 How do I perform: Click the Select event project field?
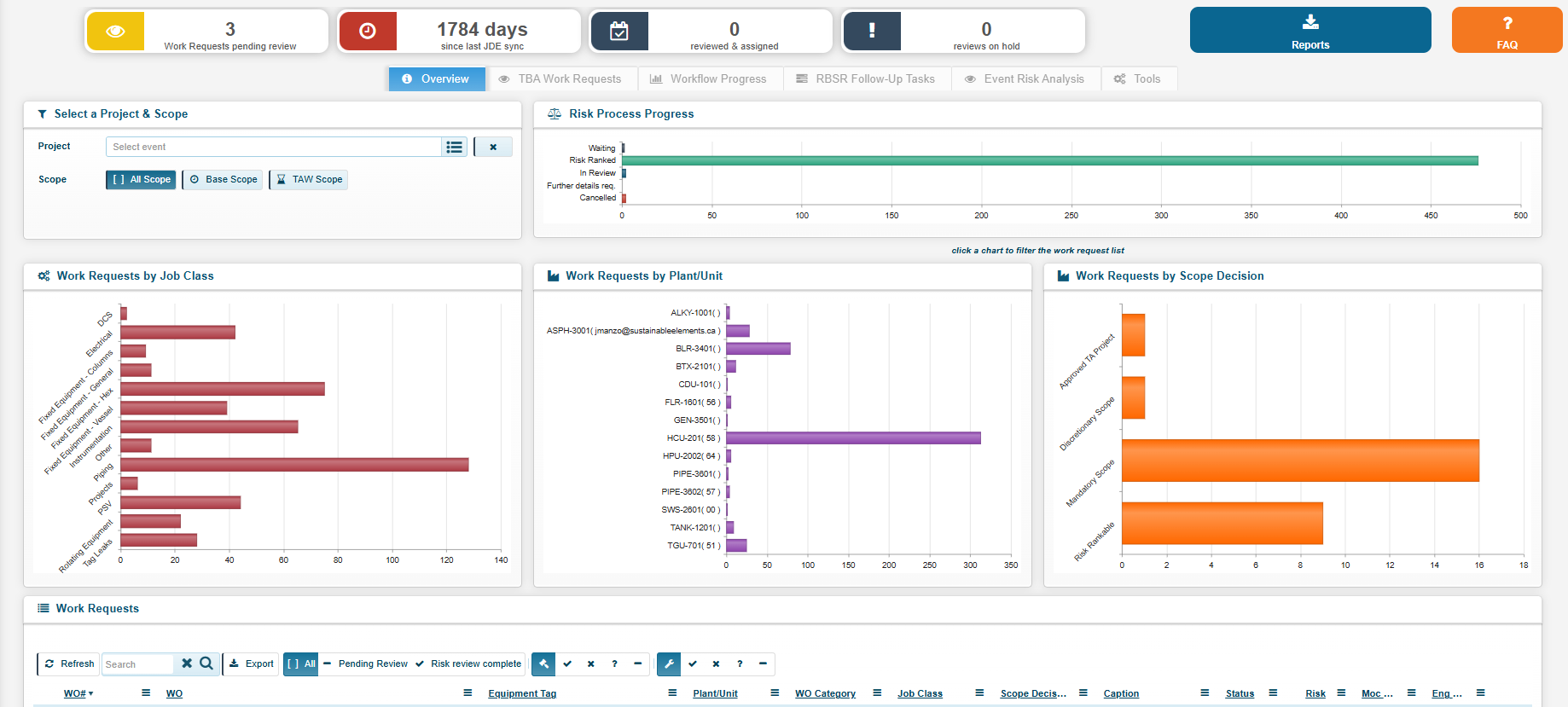(x=274, y=147)
